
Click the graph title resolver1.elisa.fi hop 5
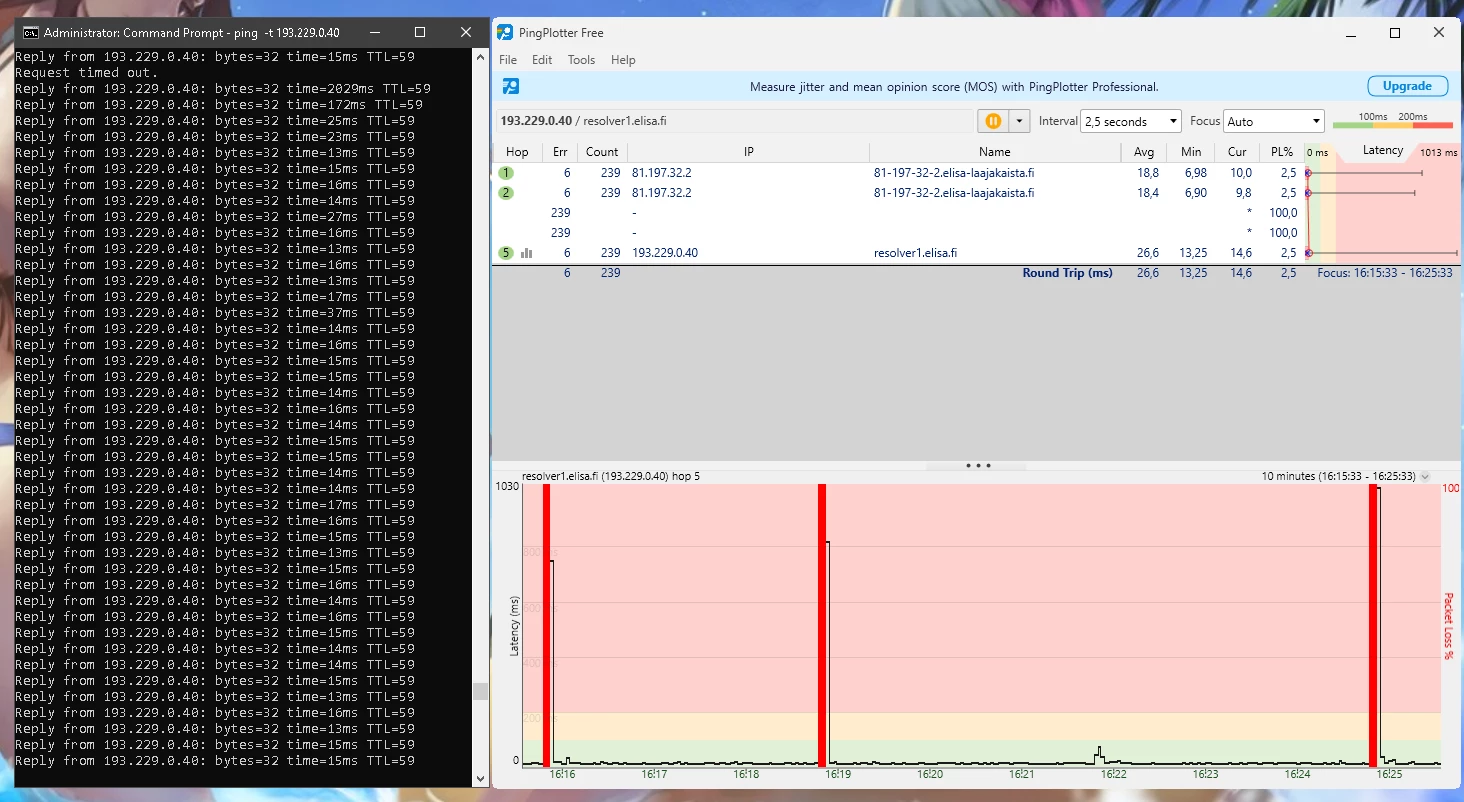(x=611, y=477)
